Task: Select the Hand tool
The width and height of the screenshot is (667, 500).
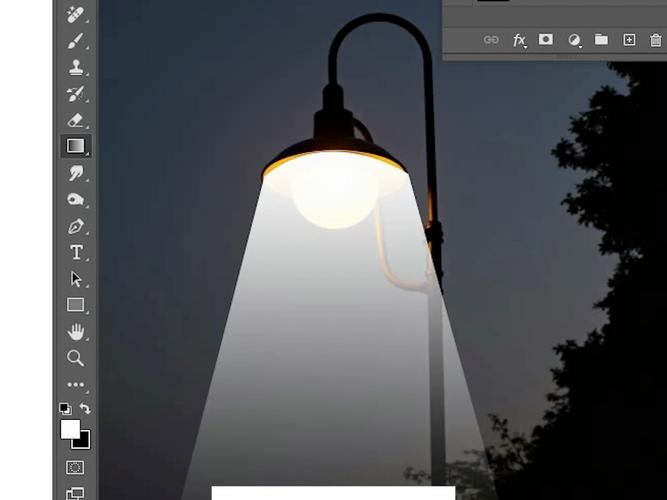Action: (75, 331)
